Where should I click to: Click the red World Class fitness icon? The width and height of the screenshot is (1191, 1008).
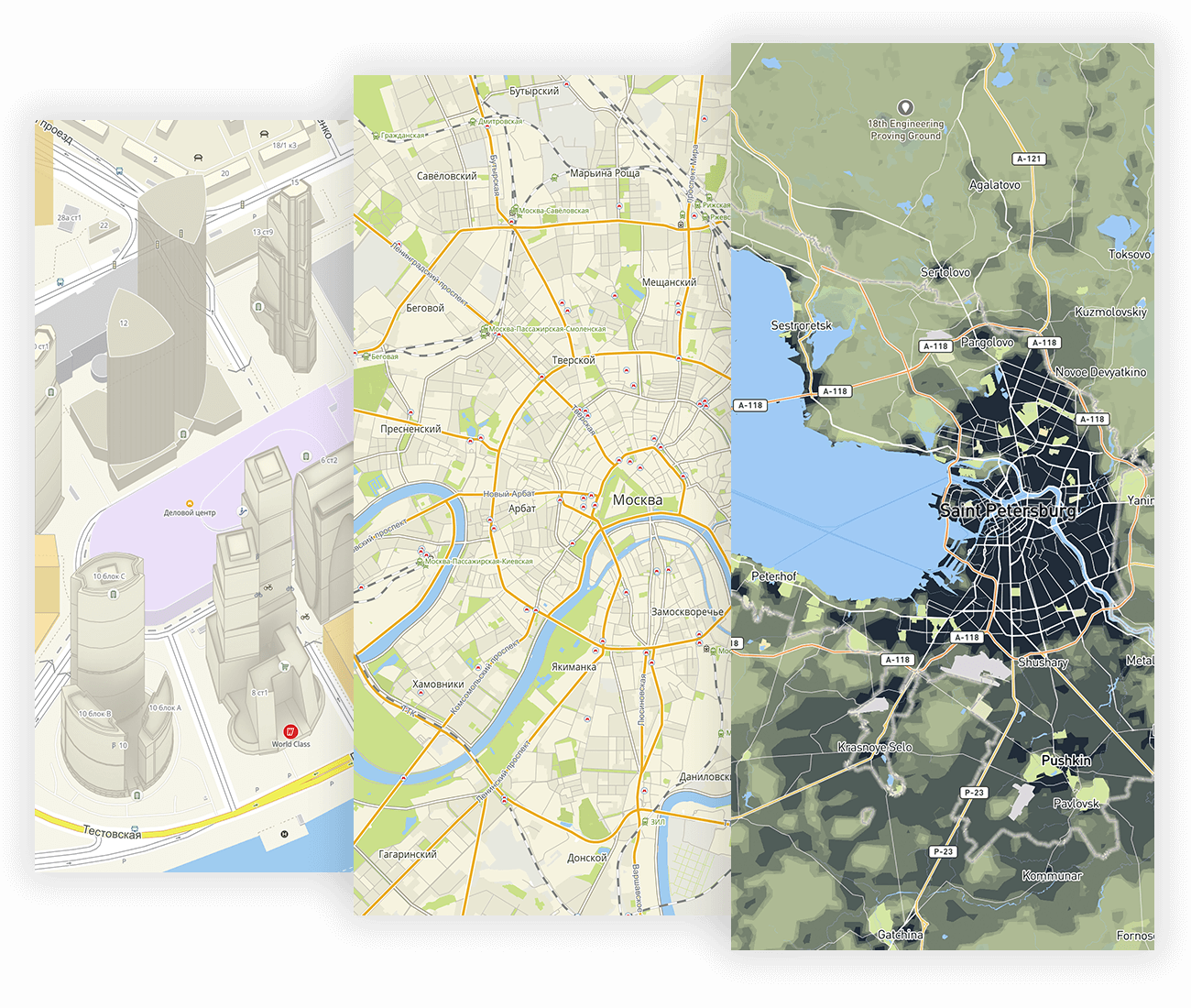(x=290, y=731)
